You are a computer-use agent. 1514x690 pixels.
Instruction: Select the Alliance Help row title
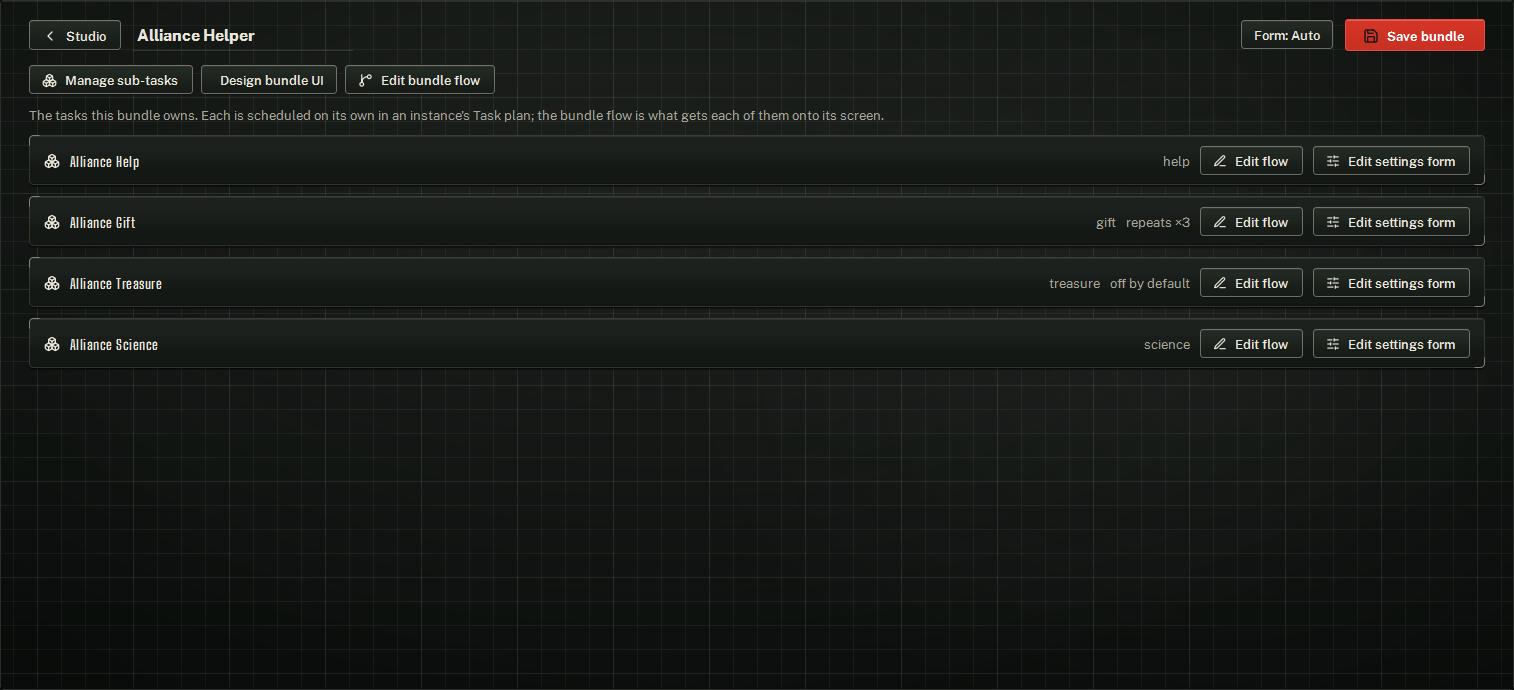(x=105, y=161)
